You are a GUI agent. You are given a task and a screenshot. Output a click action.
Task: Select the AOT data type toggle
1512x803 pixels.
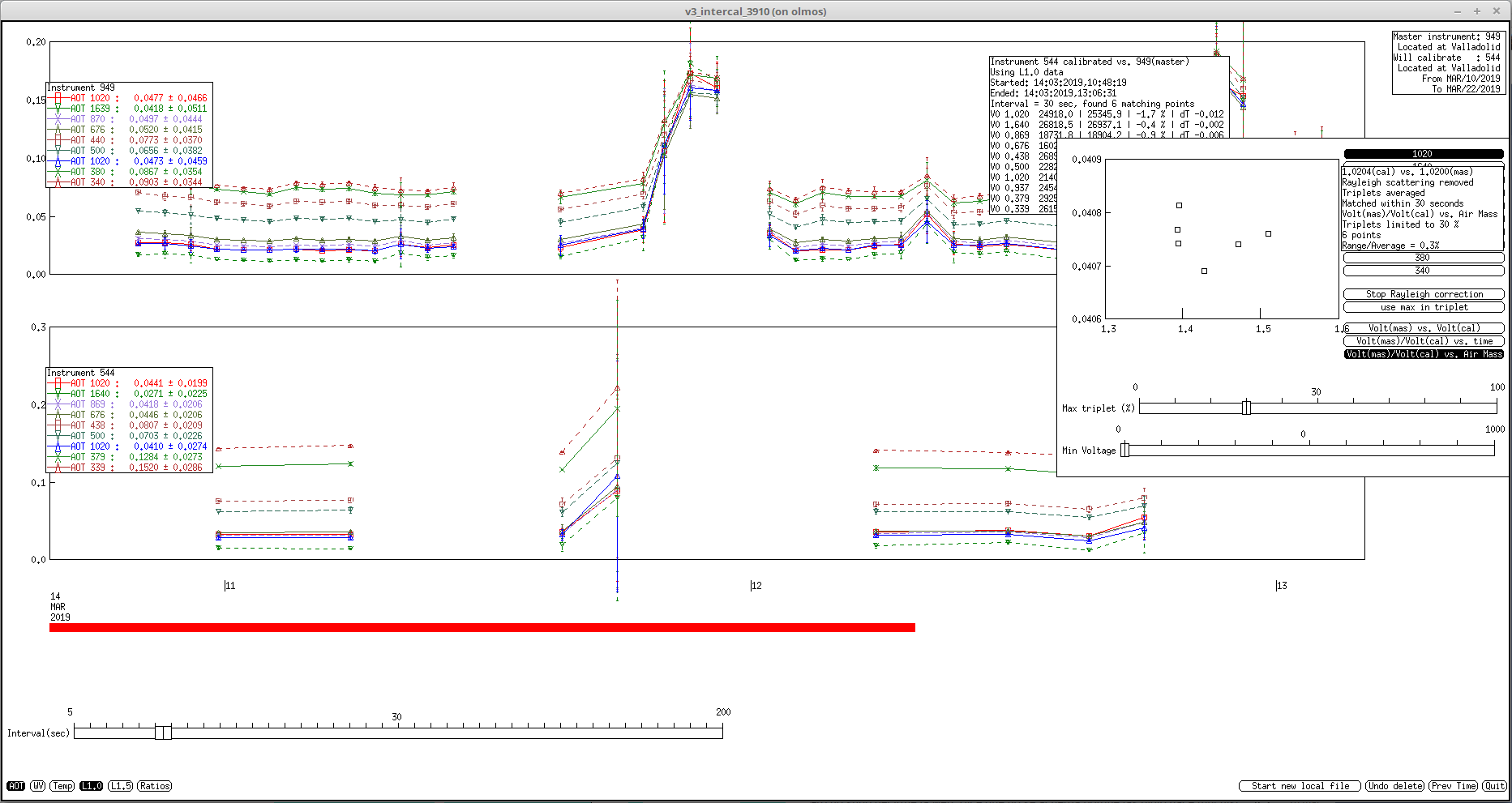(15, 786)
